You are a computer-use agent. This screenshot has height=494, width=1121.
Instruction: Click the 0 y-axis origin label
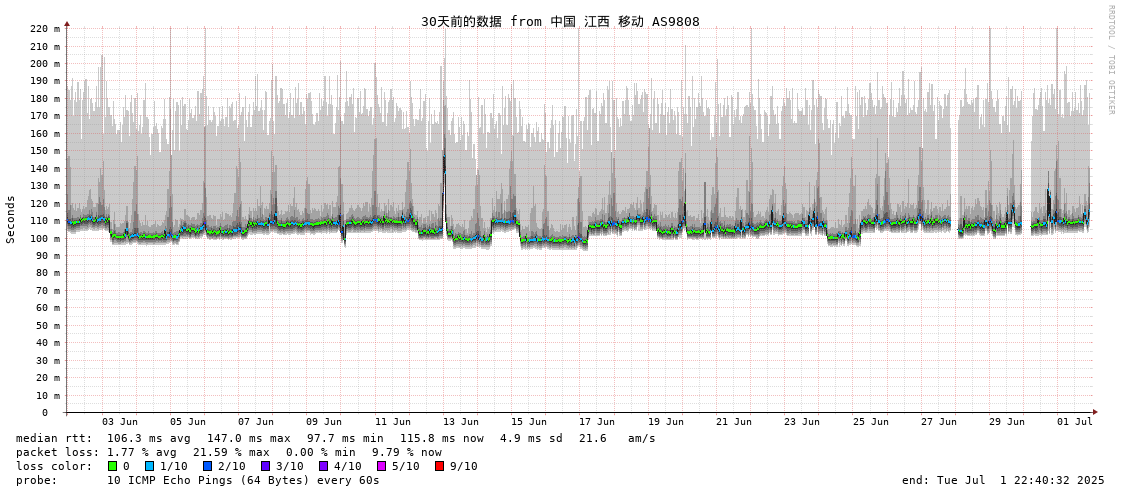pos(44,413)
